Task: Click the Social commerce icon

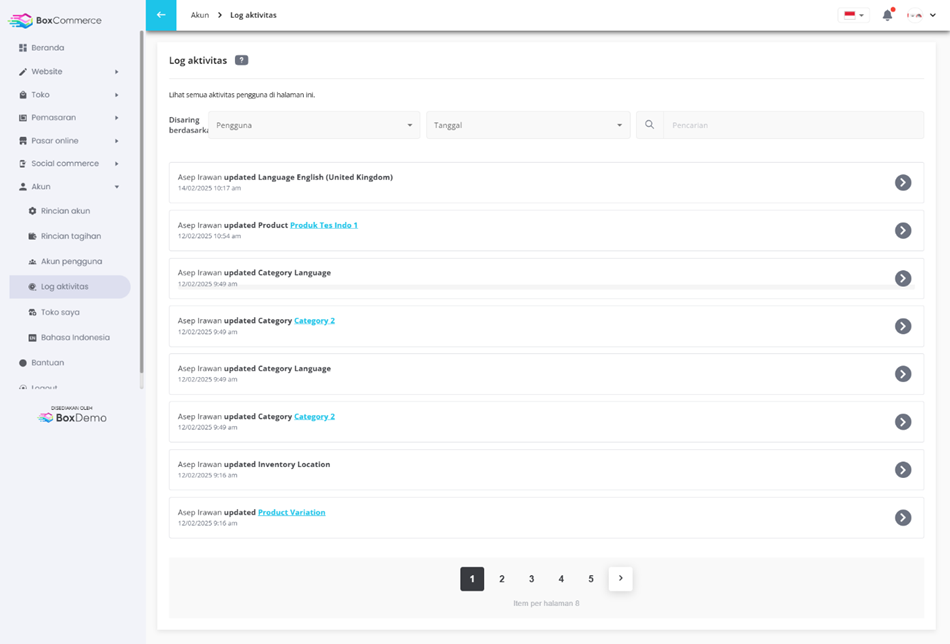Action: coord(23,164)
